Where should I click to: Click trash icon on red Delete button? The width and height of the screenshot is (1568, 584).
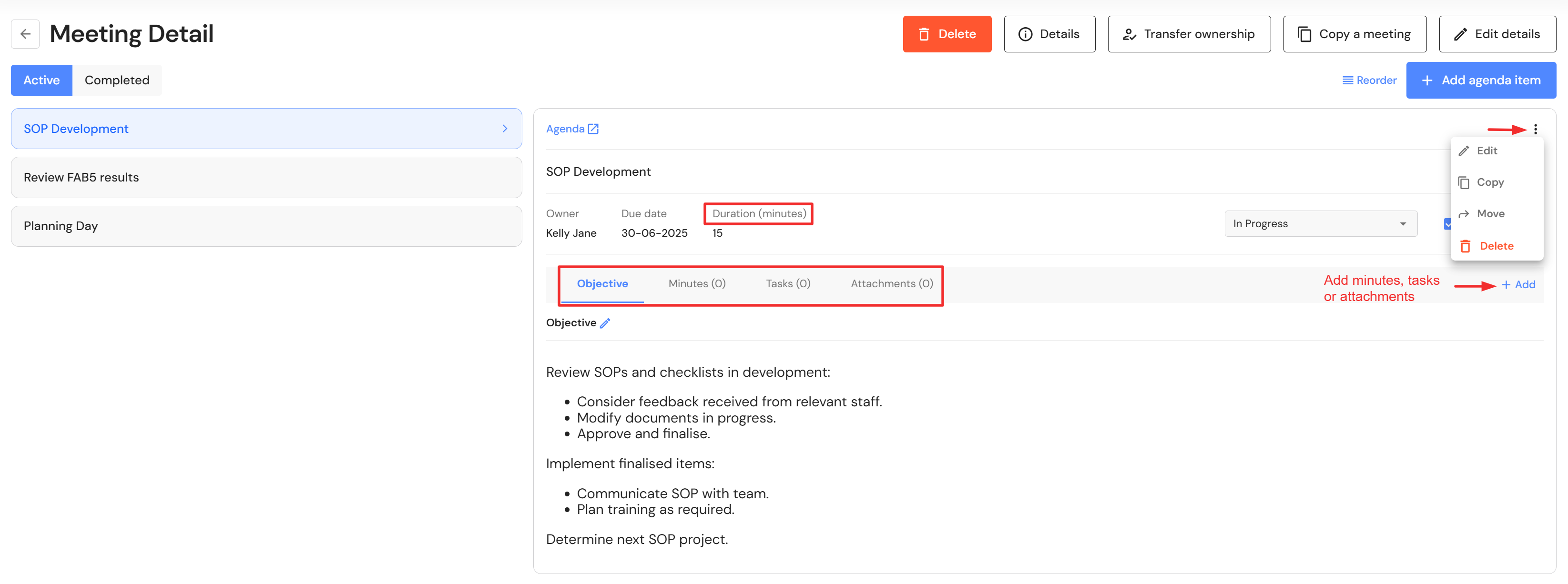tap(923, 35)
